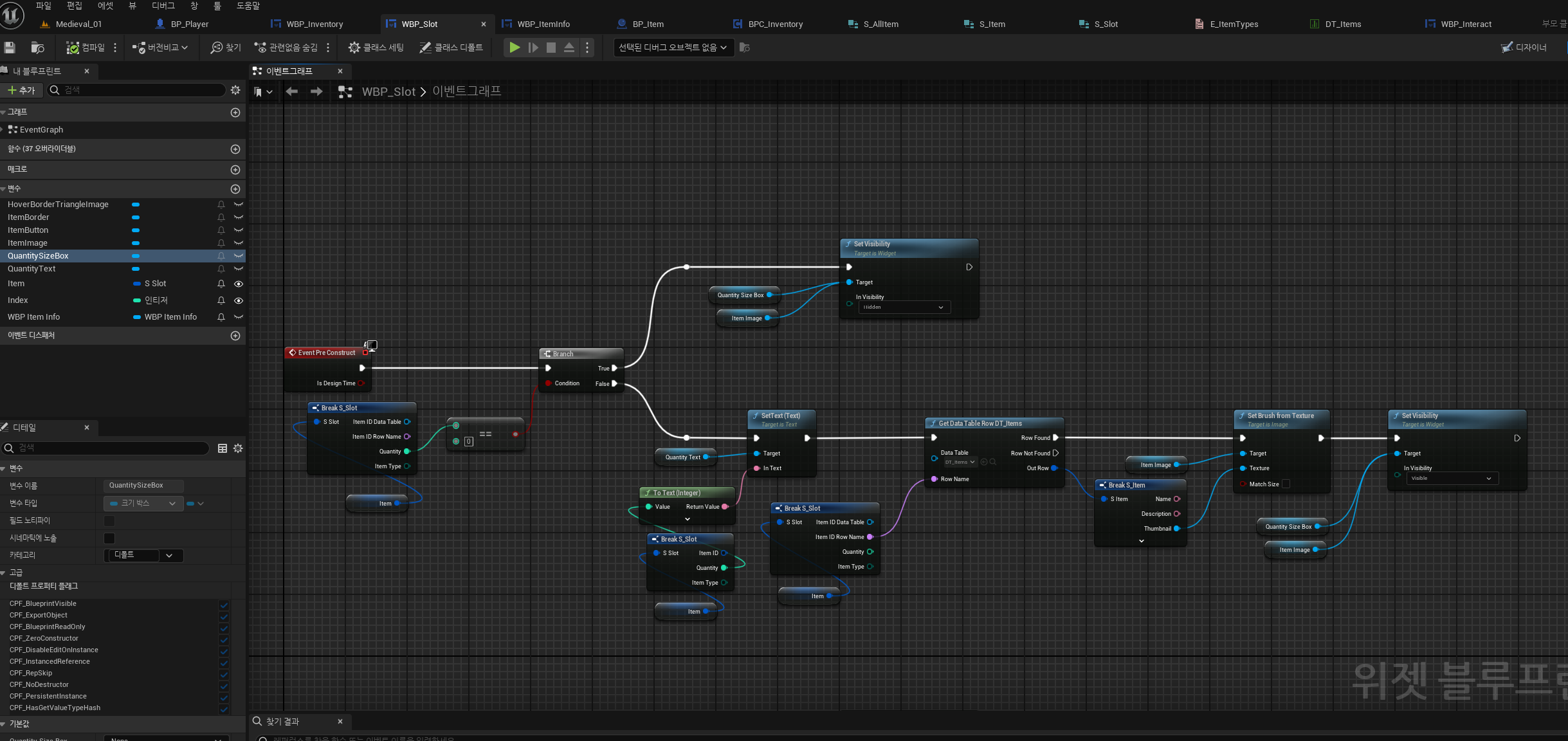Select the EventGraph tree item
The width and height of the screenshot is (1568, 741).
[x=41, y=130]
